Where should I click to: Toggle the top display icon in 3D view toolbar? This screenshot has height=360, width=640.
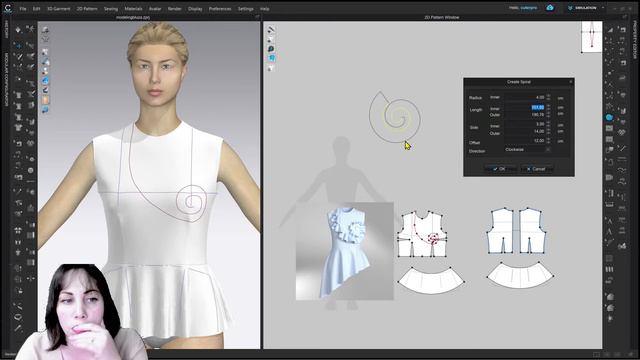45,30
